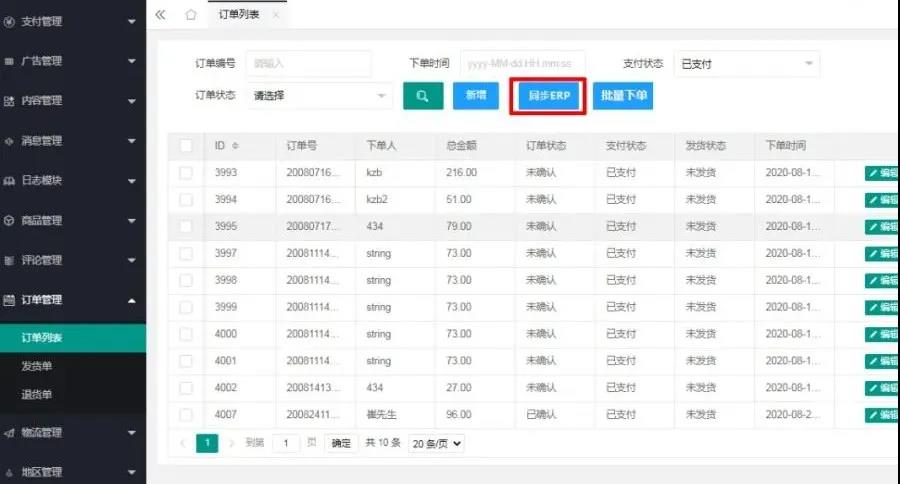Click the 订单管理 sidebar icon

click(x=9, y=300)
